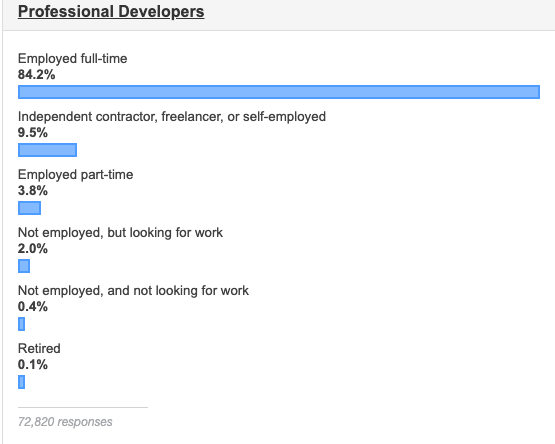Screen dimensions: 555x444
Task: Click the Employed full-time label
Action: pos(73,59)
